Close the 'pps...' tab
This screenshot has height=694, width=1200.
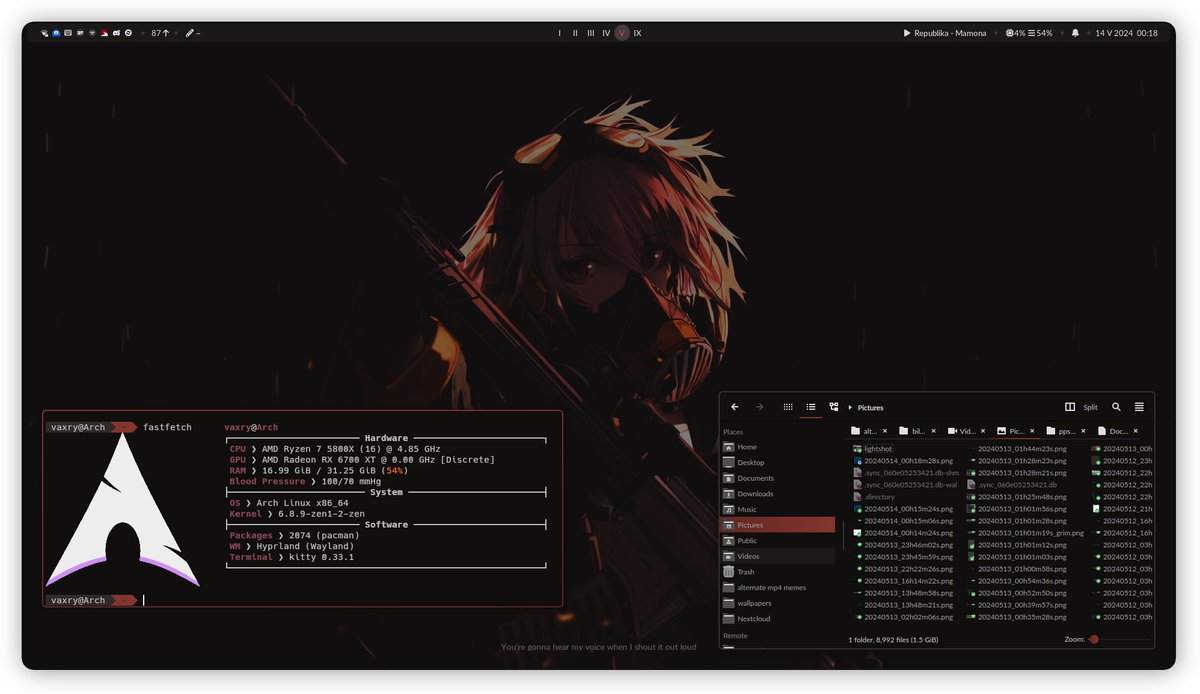point(1084,431)
